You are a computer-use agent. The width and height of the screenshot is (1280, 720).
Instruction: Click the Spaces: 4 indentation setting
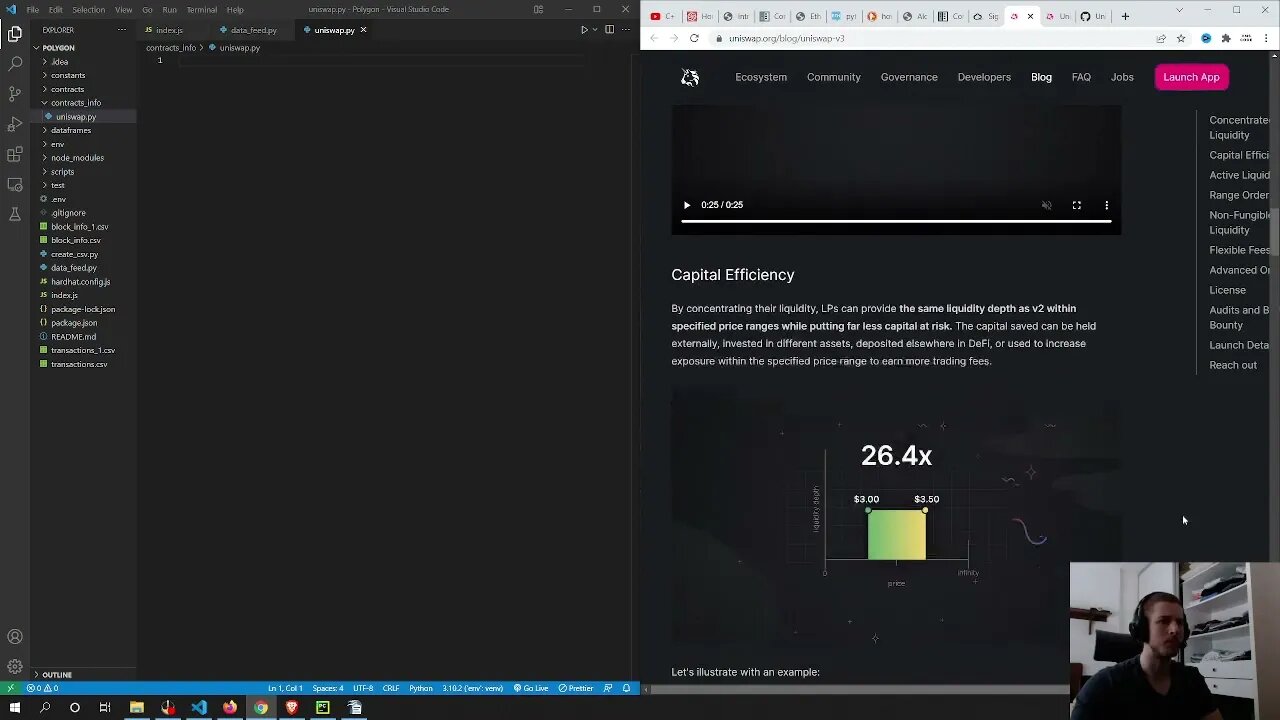click(328, 688)
